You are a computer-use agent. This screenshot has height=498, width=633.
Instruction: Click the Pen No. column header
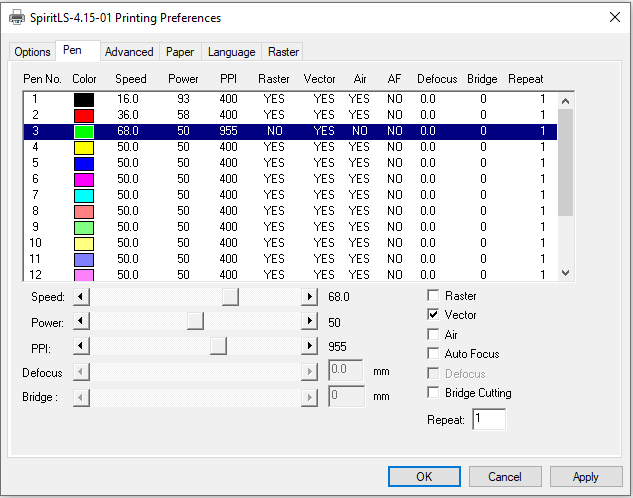42,79
